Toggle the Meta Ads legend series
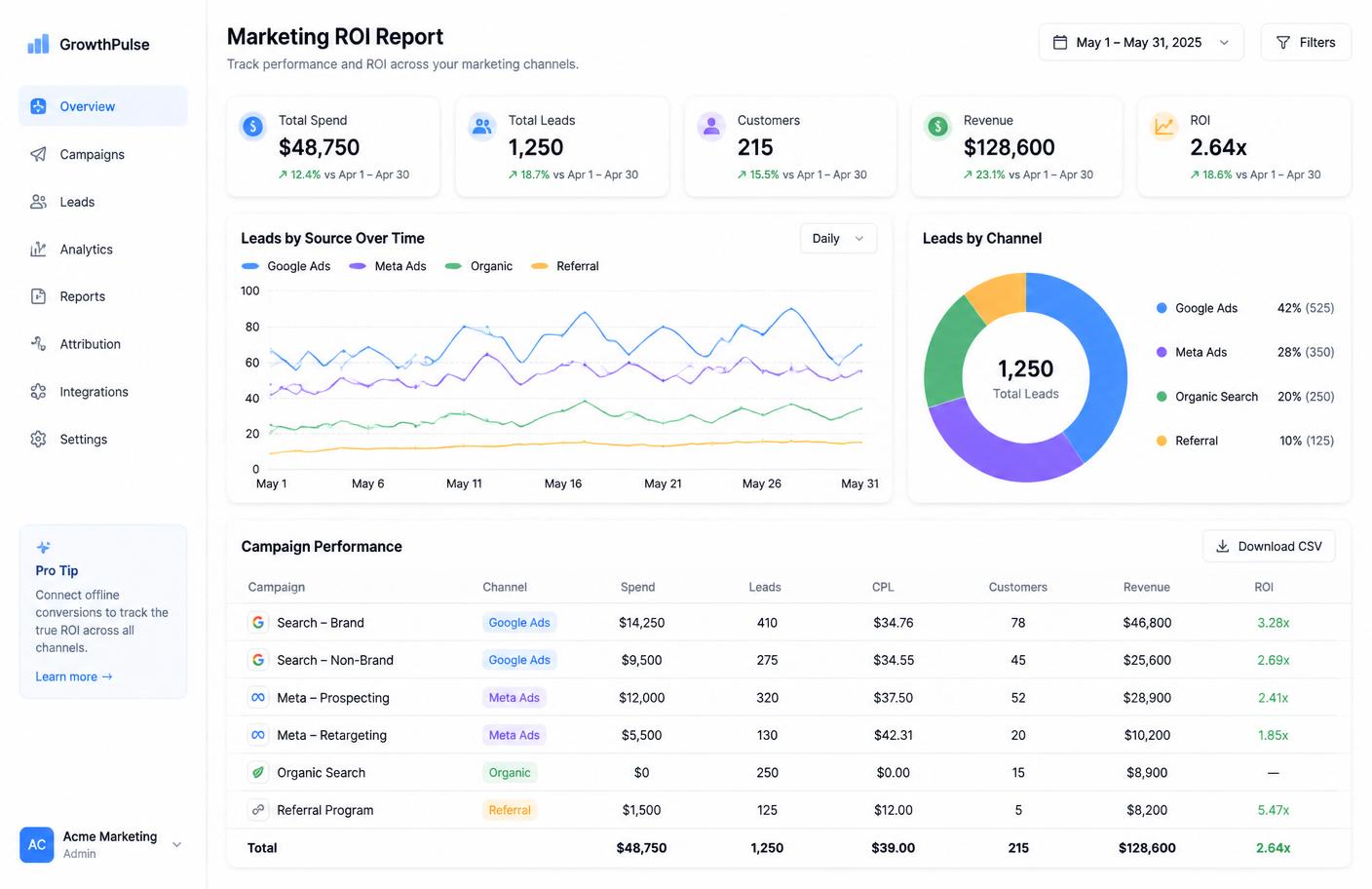The width and height of the screenshot is (1372, 889). 388,266
